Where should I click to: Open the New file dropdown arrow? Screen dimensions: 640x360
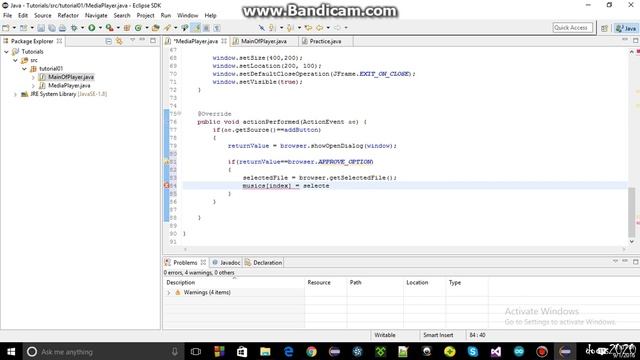(x=14, y=28)
